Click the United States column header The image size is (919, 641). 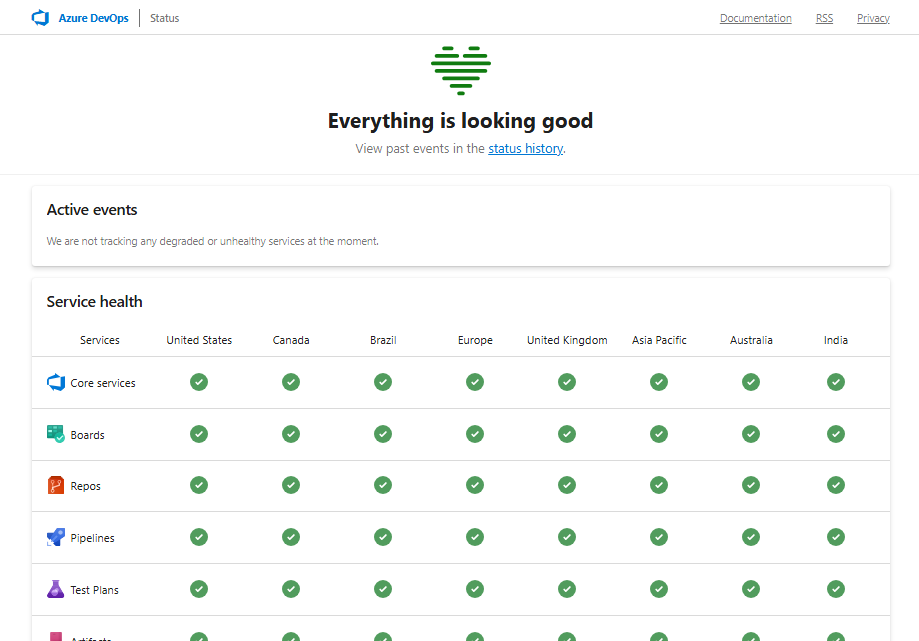coord(199,340)
